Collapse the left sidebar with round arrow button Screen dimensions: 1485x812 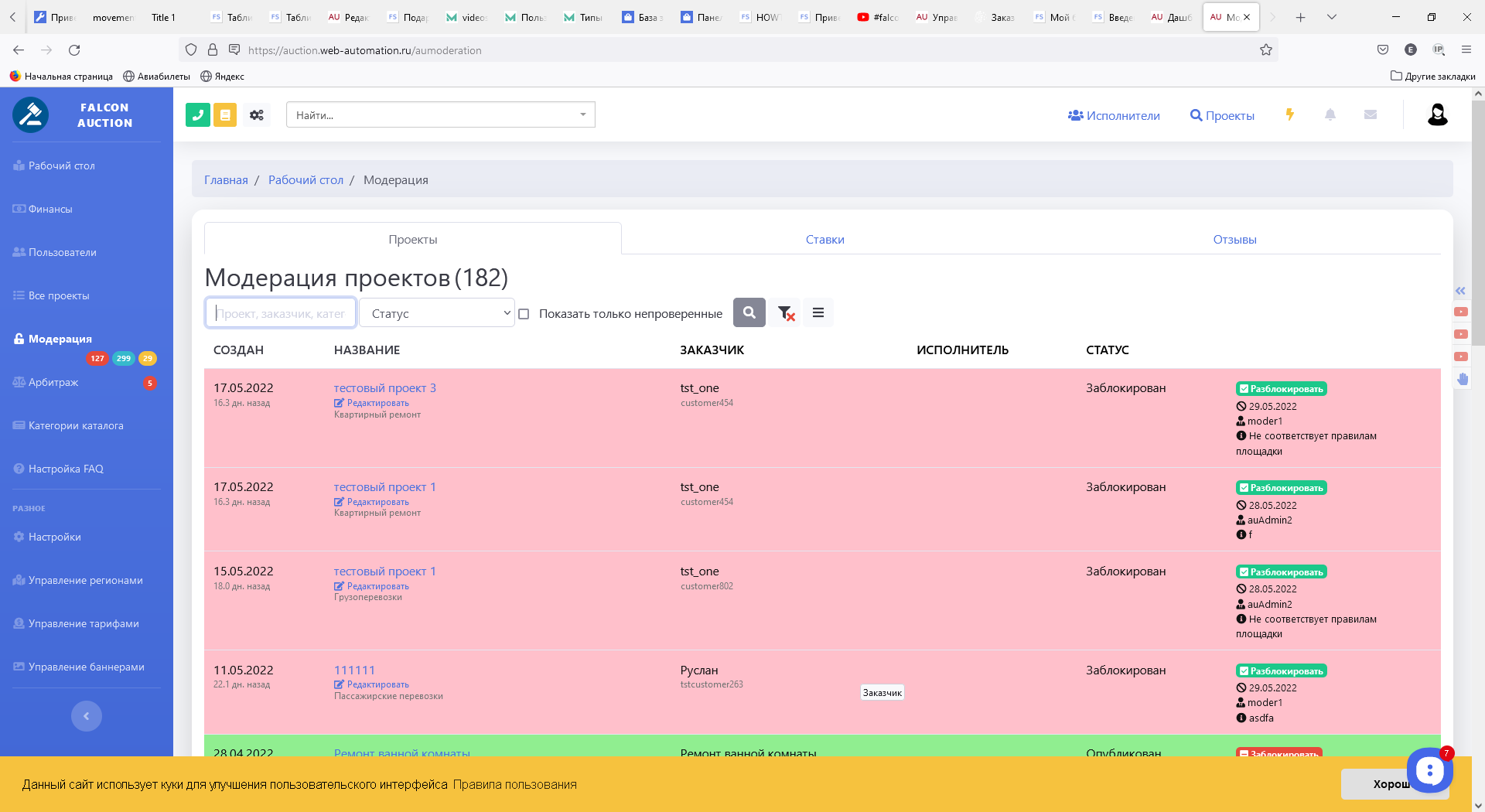[87, 716]
